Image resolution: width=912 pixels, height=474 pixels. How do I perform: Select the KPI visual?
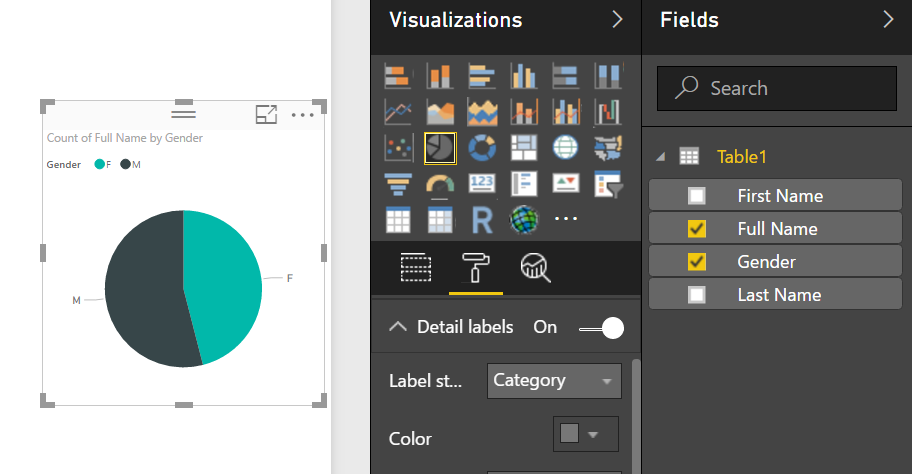tap(565, 184)
